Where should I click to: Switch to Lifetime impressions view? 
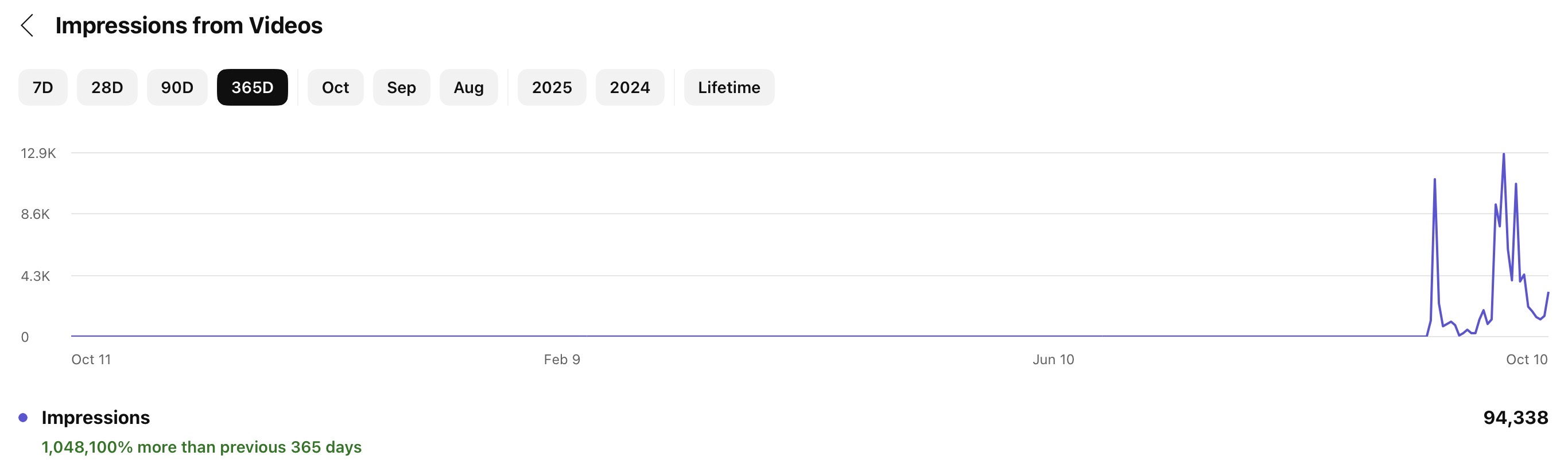729,88
